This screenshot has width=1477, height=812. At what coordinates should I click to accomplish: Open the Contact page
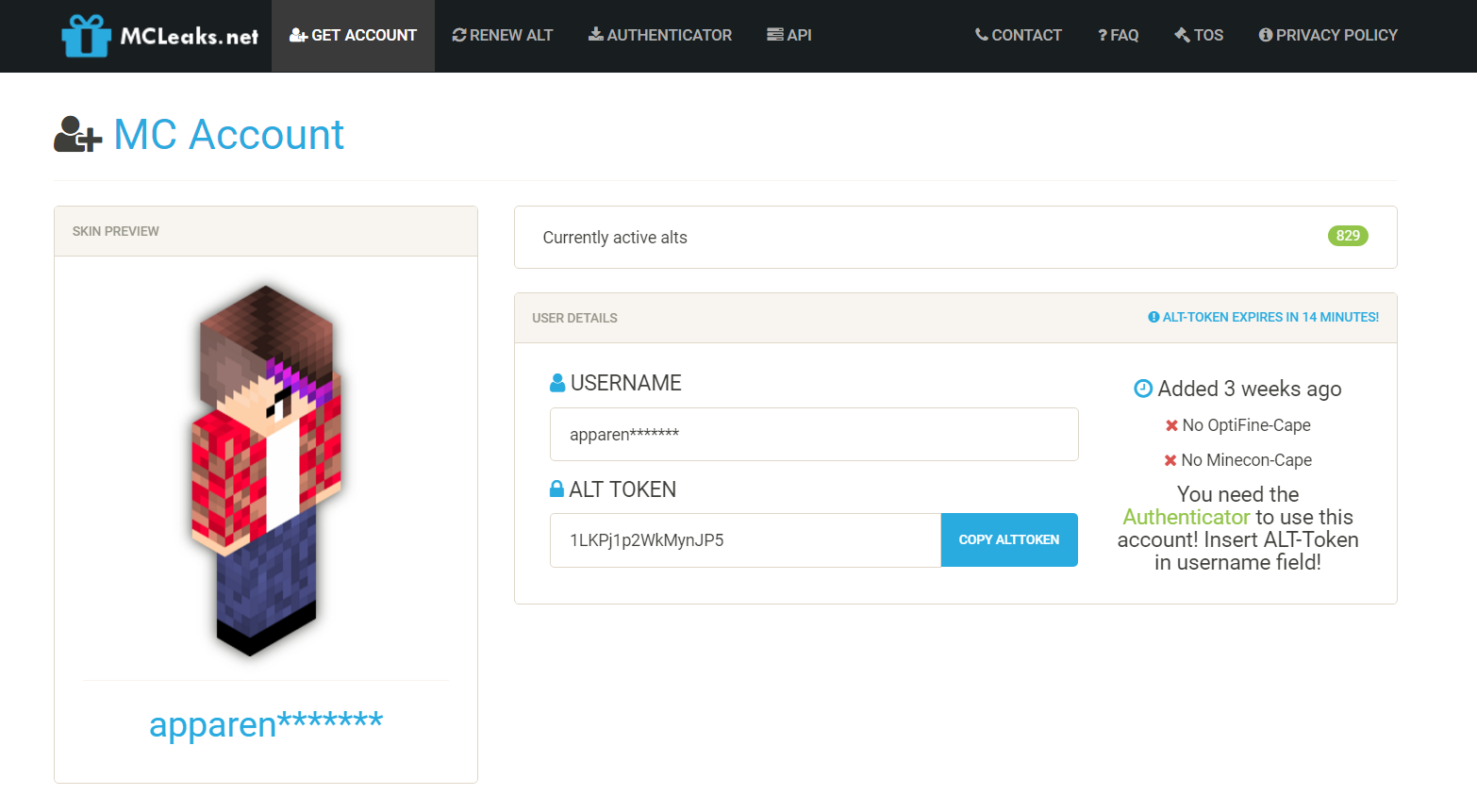click(x=1019, y=36)
